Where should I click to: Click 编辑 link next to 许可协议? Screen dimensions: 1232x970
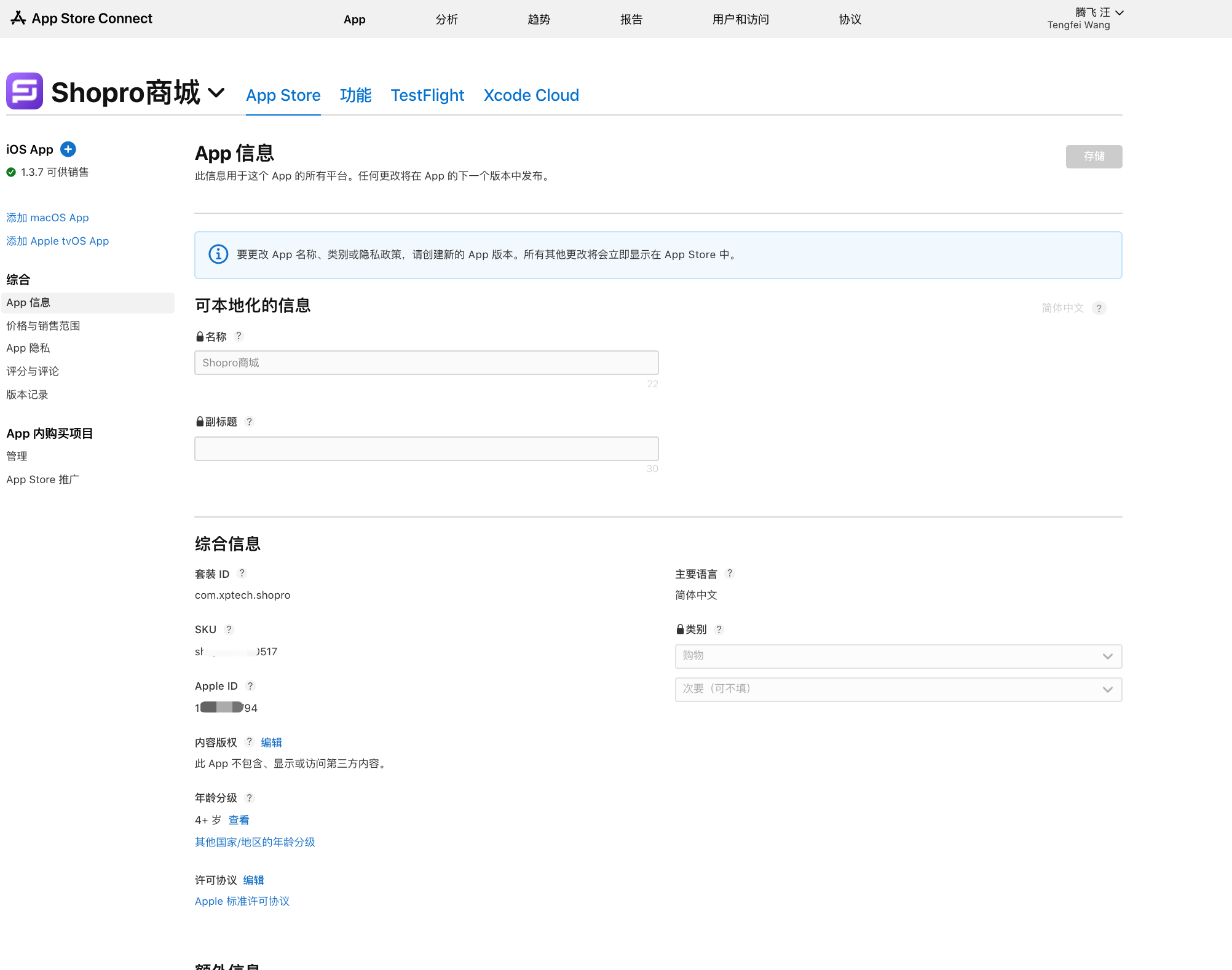click(253, 880)
